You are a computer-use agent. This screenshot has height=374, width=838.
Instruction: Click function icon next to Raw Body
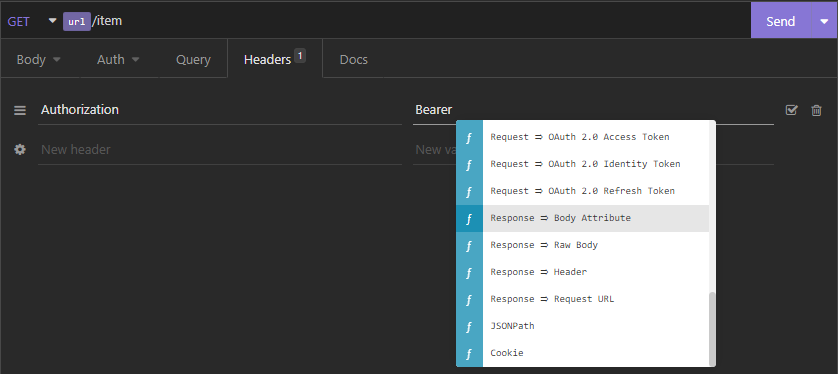469,245
